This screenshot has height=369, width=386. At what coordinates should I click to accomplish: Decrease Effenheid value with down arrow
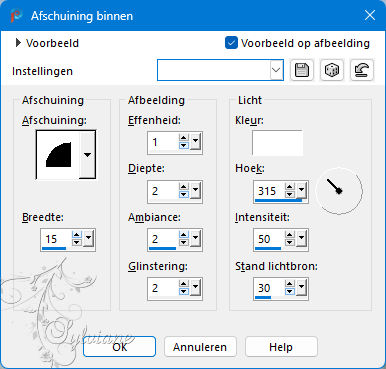(184, 146)
